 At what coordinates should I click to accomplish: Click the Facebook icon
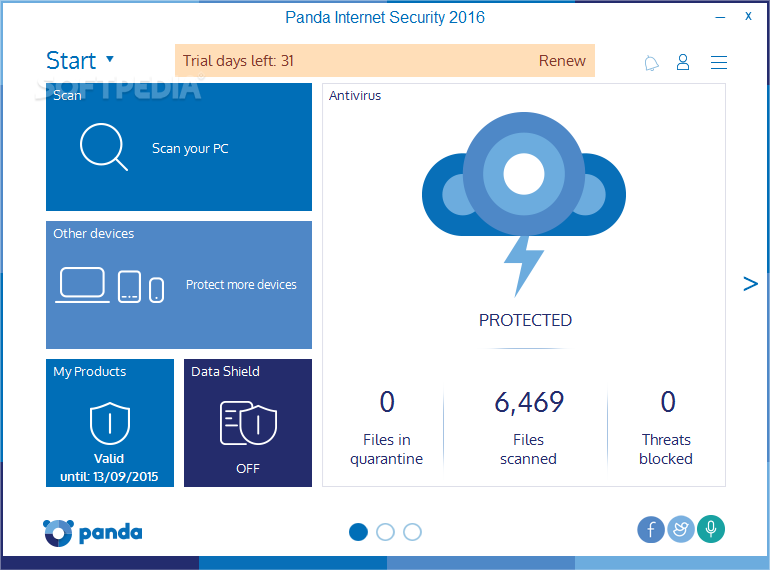point(651,529)
